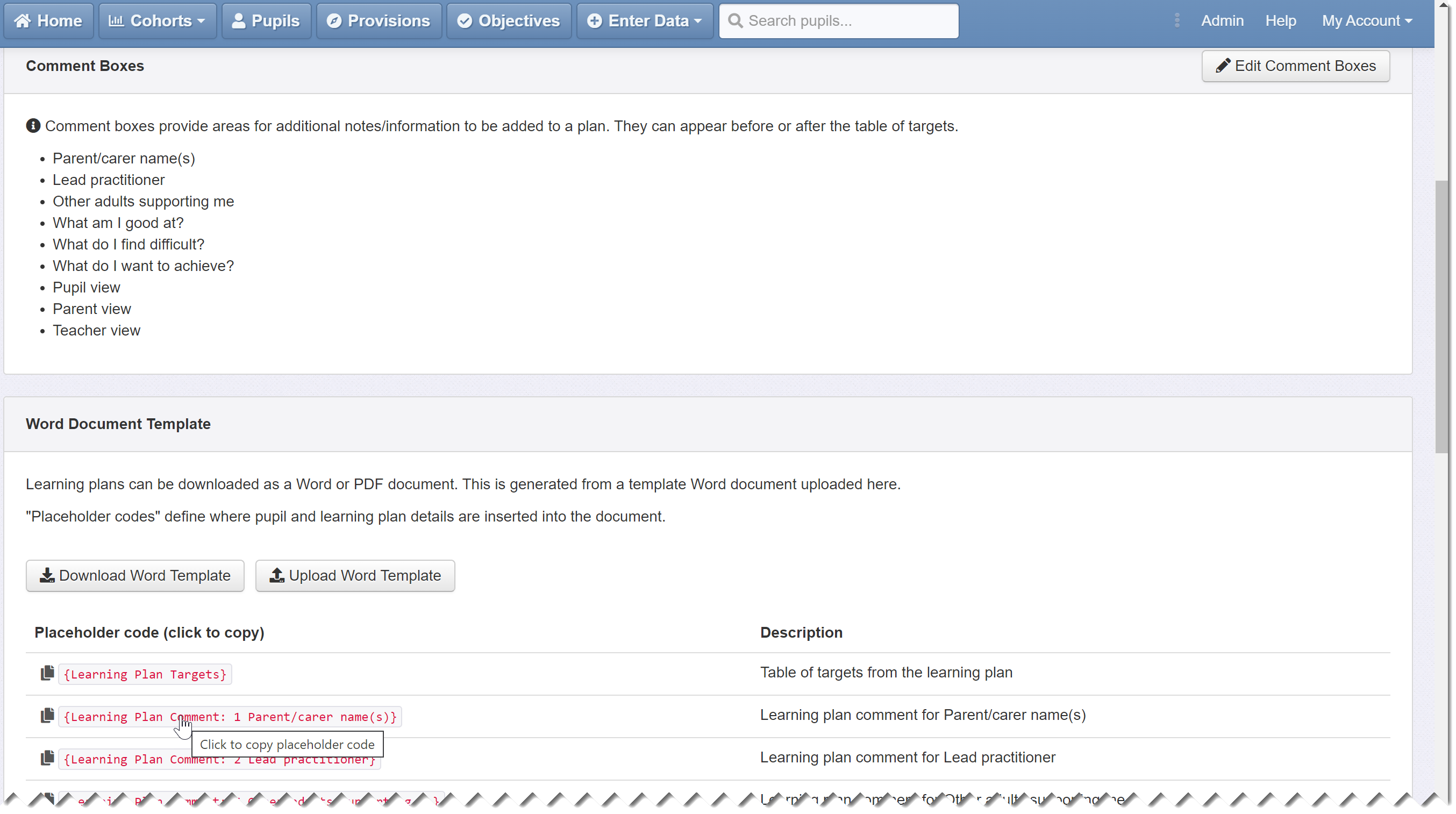
Task: Download the Word template
Action: coord(135,575)
